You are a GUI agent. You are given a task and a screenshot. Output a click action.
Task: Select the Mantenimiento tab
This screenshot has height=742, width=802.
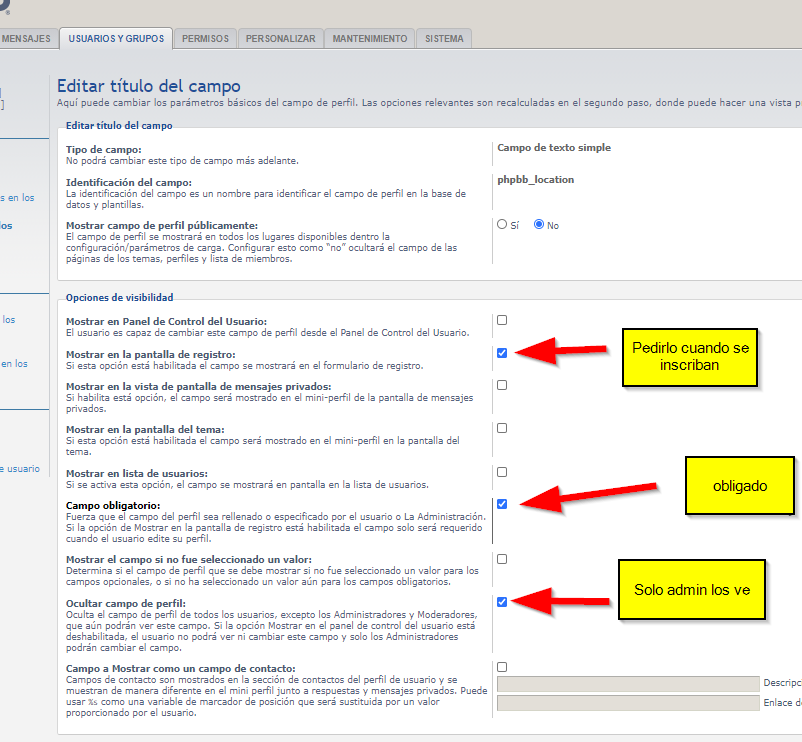click(x=370, y=39)
